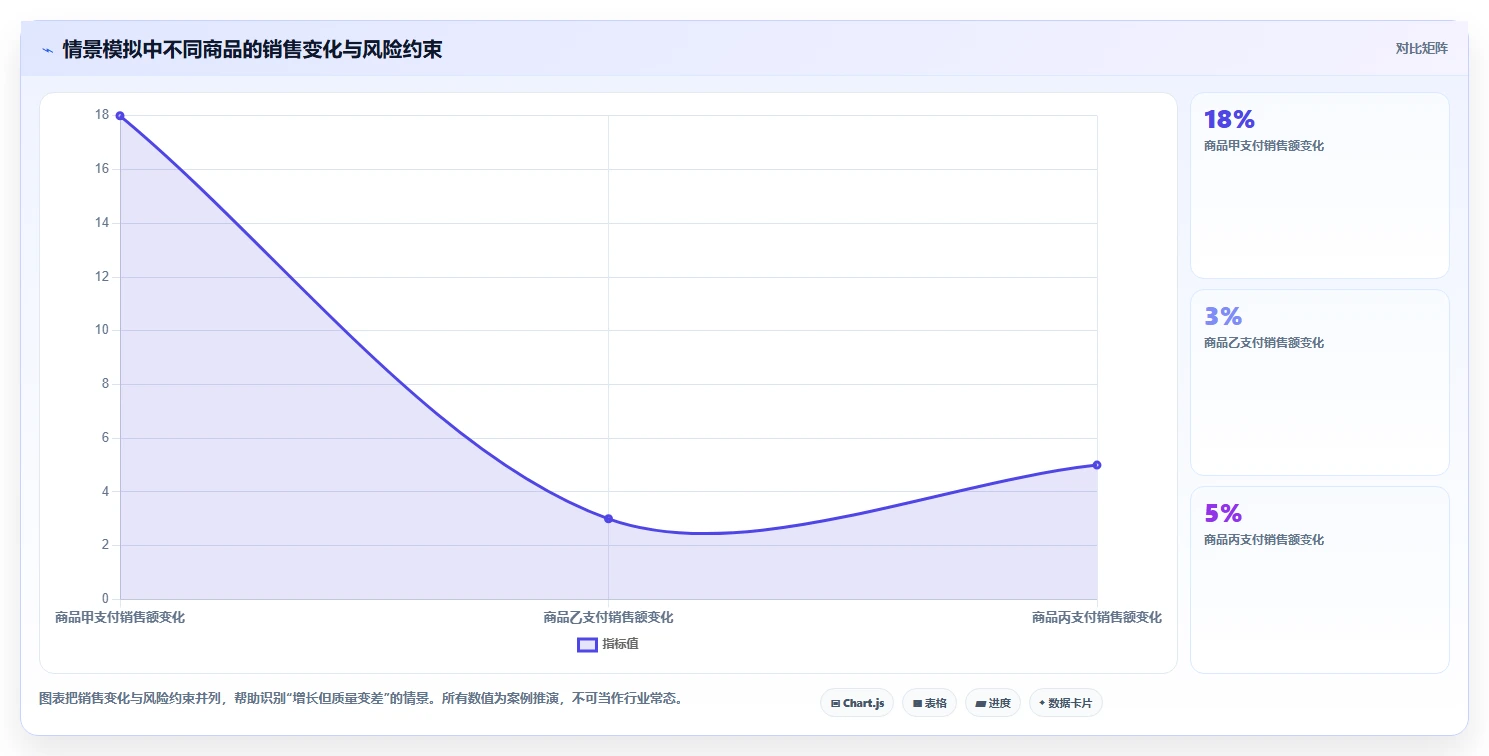Click y-axis tick label 0

pos(105,599)
